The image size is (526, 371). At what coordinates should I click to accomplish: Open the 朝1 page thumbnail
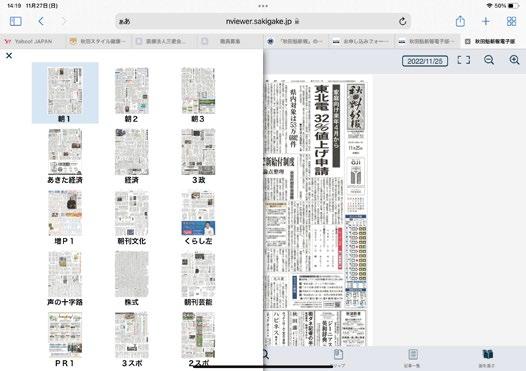coord(65,94)
